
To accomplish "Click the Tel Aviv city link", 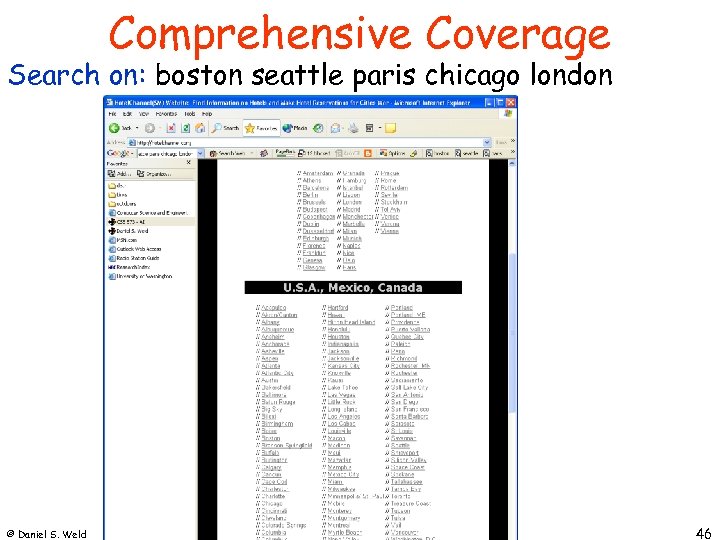I will click(x=390, y=209).
